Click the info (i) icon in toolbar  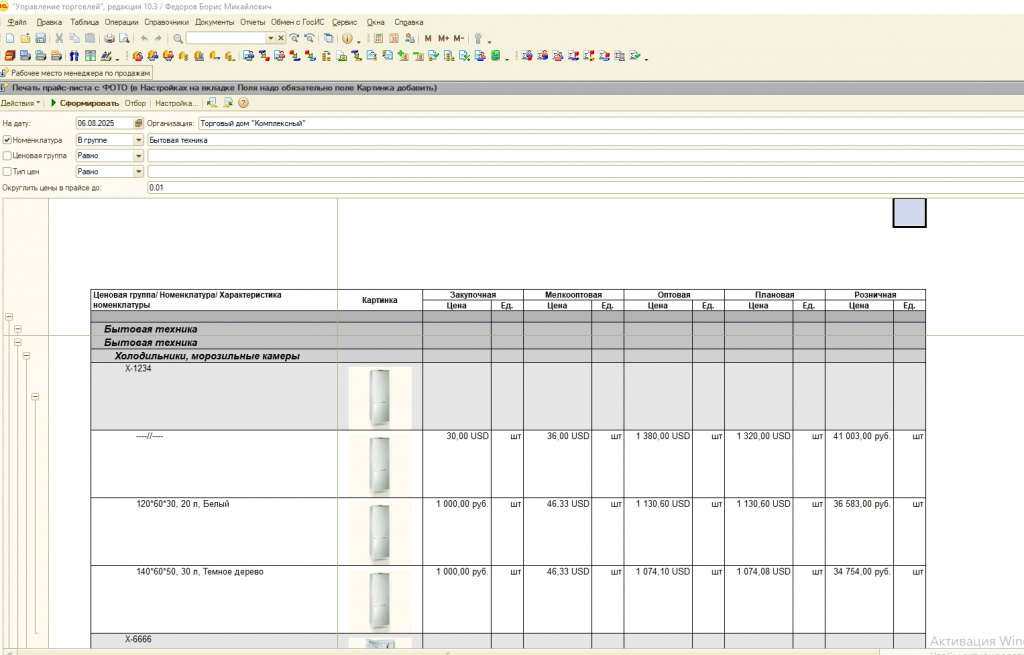coord(346,38)
